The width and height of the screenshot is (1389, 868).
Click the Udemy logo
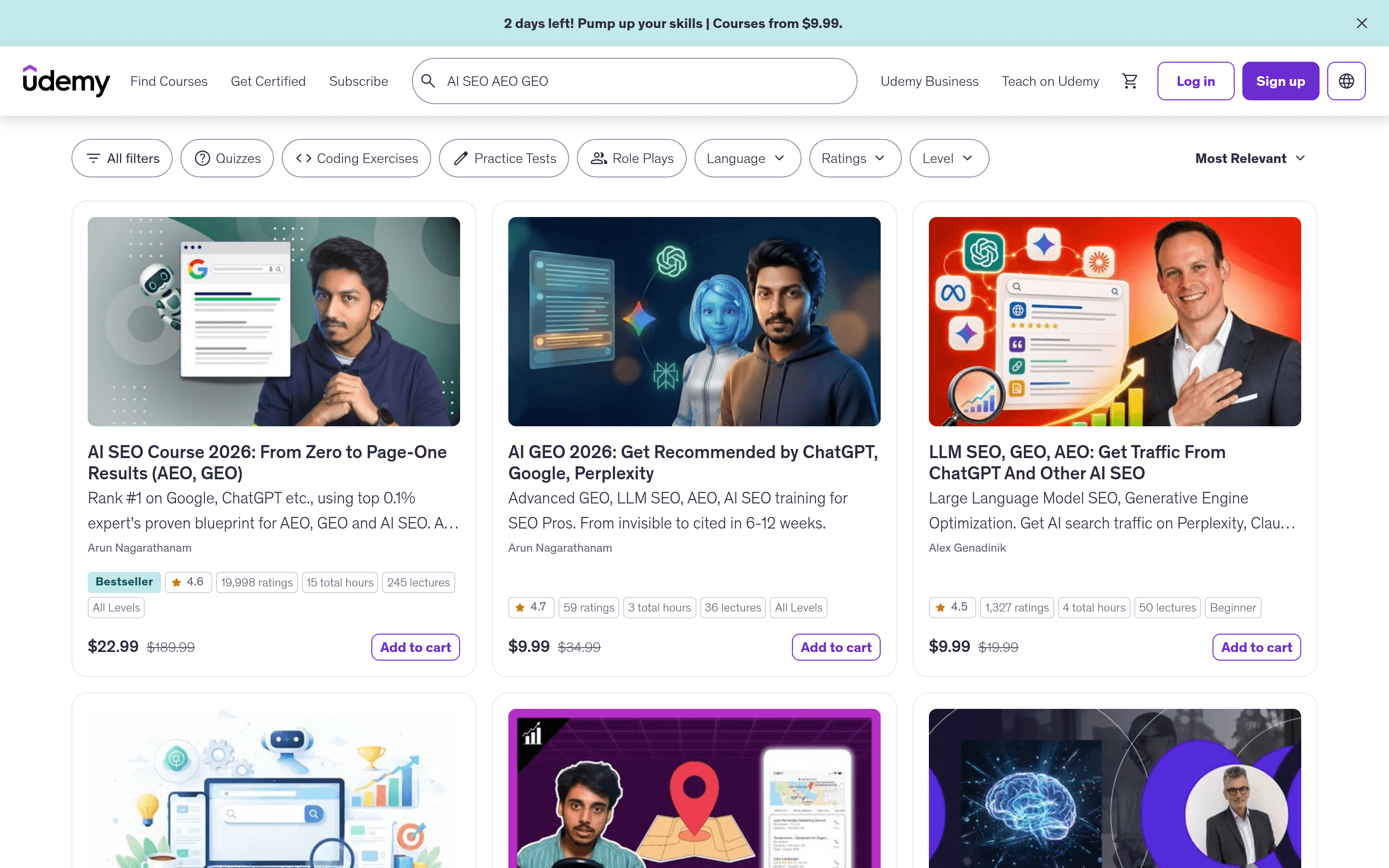coord(66,81)
